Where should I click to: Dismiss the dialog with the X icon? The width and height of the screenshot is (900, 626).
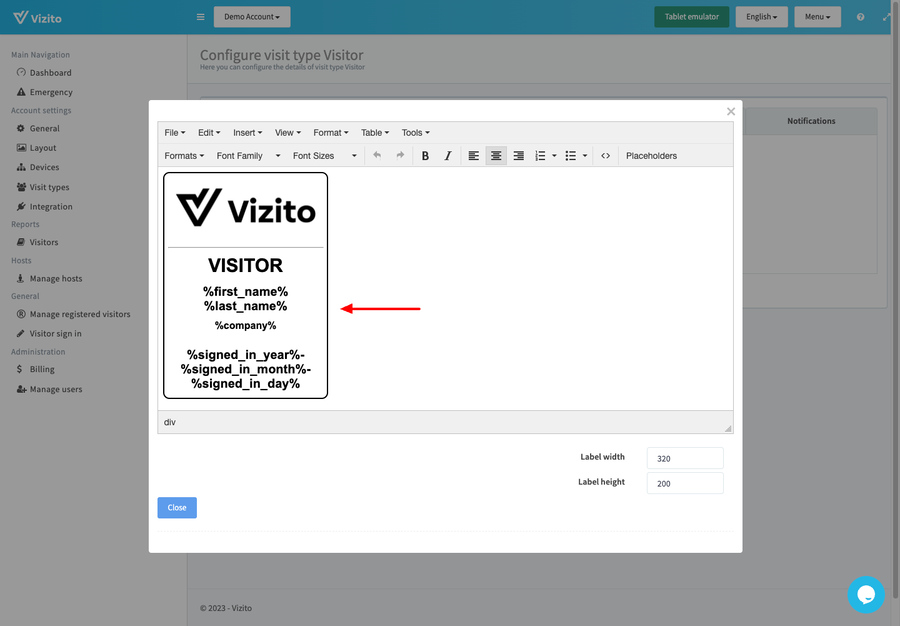[731, 112]
